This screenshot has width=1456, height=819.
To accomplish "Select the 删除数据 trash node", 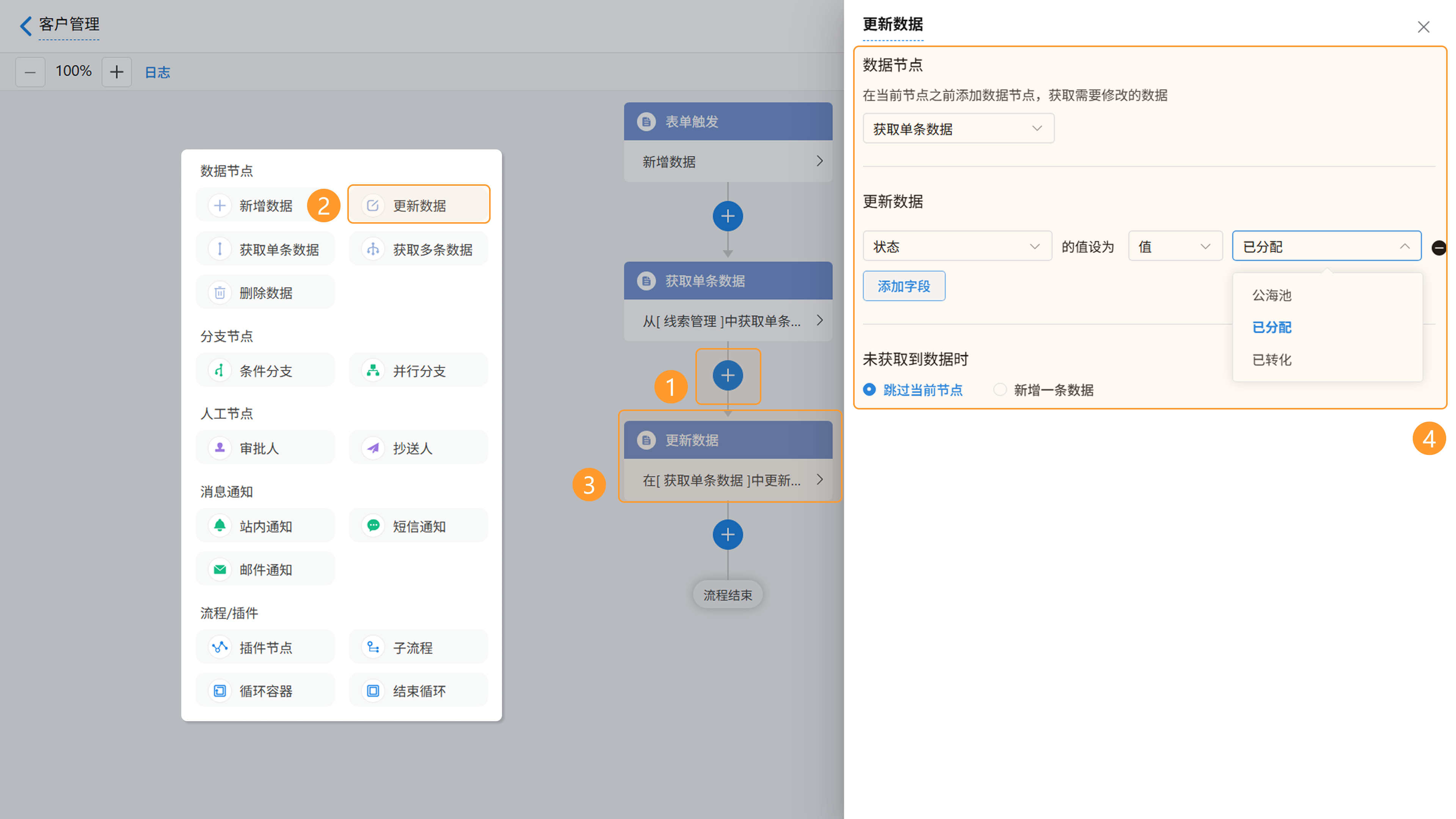I will (265, 293).
